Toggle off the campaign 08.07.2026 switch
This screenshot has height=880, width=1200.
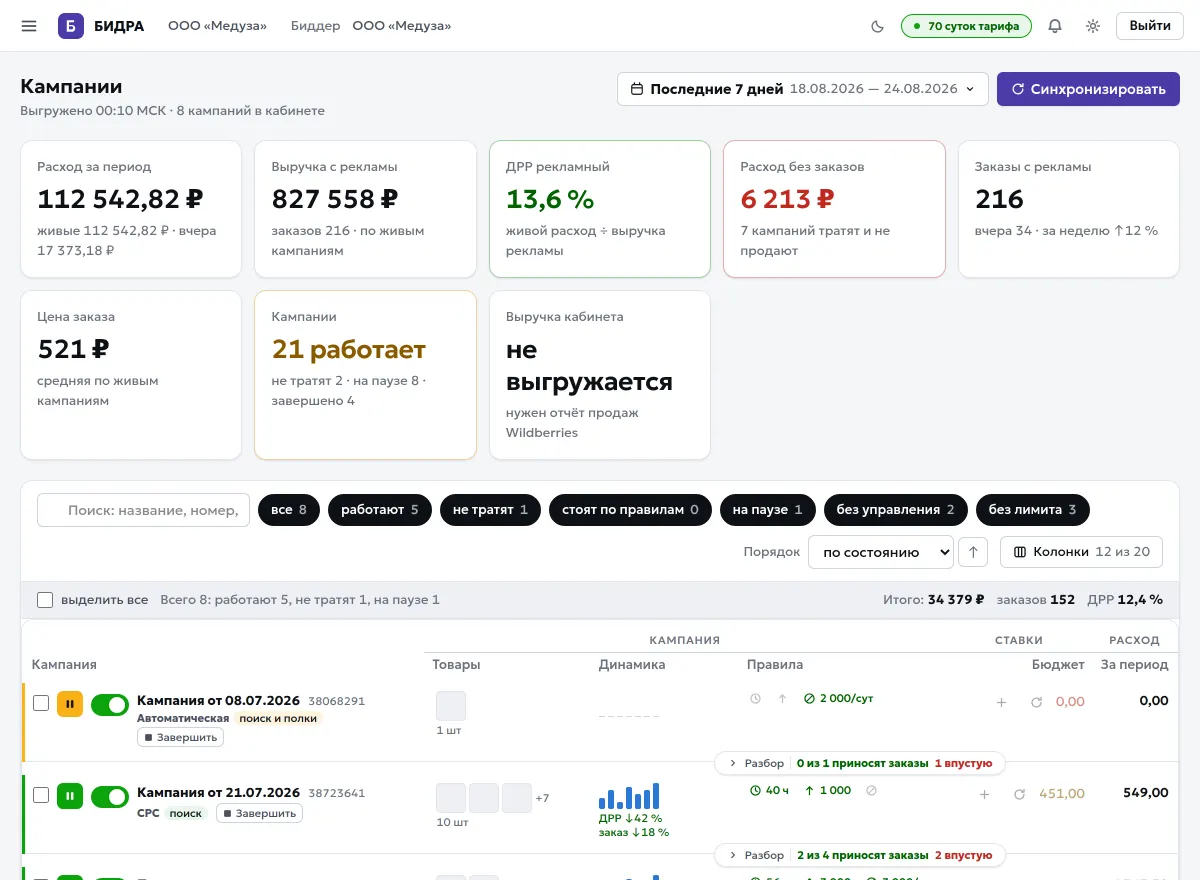[110, 704]
